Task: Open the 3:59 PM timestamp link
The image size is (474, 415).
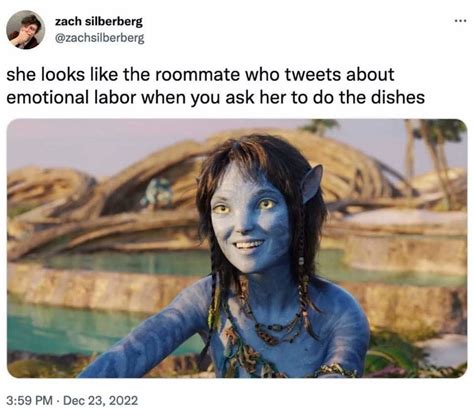Action: [x=30, y=400]
